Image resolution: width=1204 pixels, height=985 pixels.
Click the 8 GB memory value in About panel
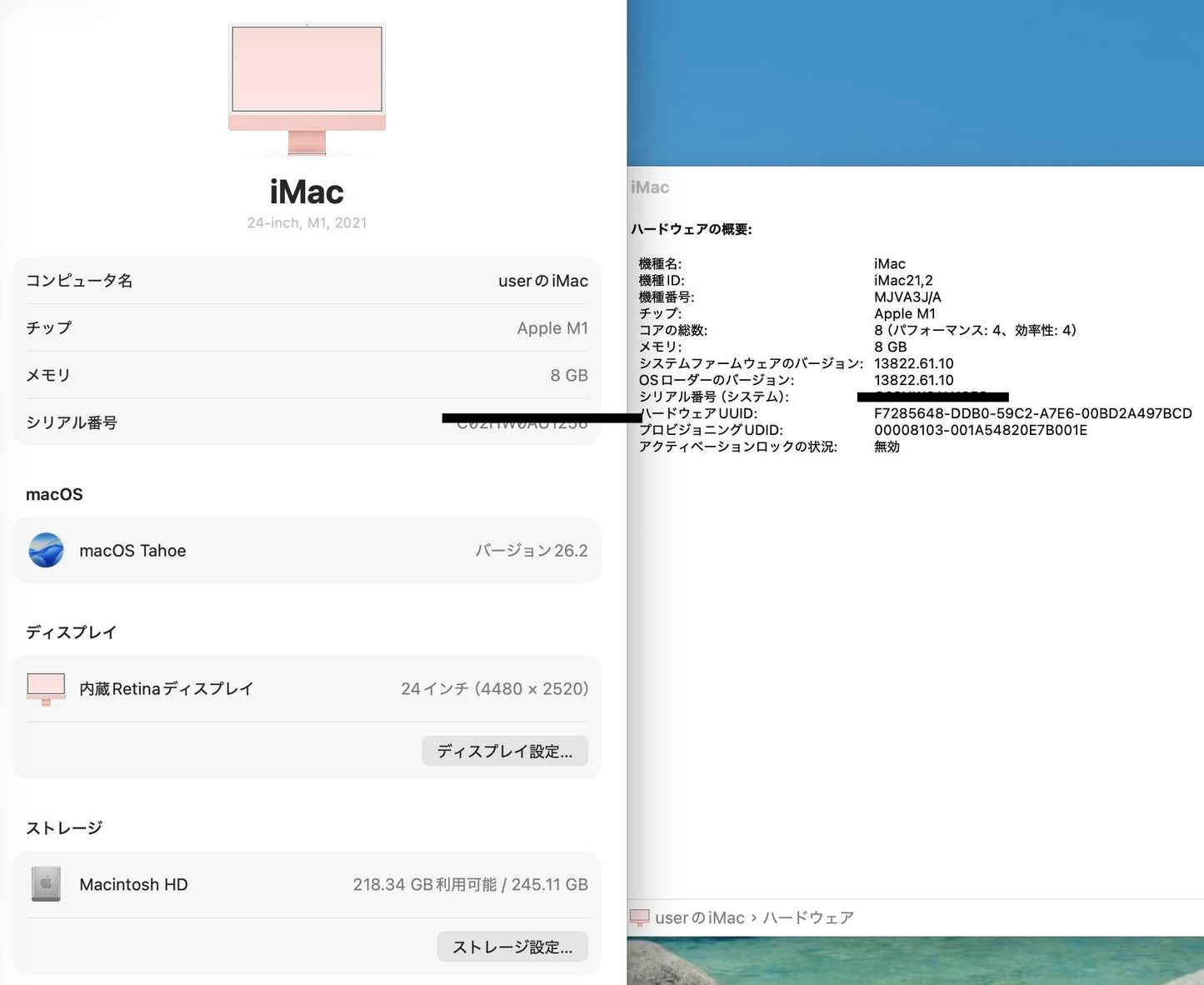click(569, 376)
